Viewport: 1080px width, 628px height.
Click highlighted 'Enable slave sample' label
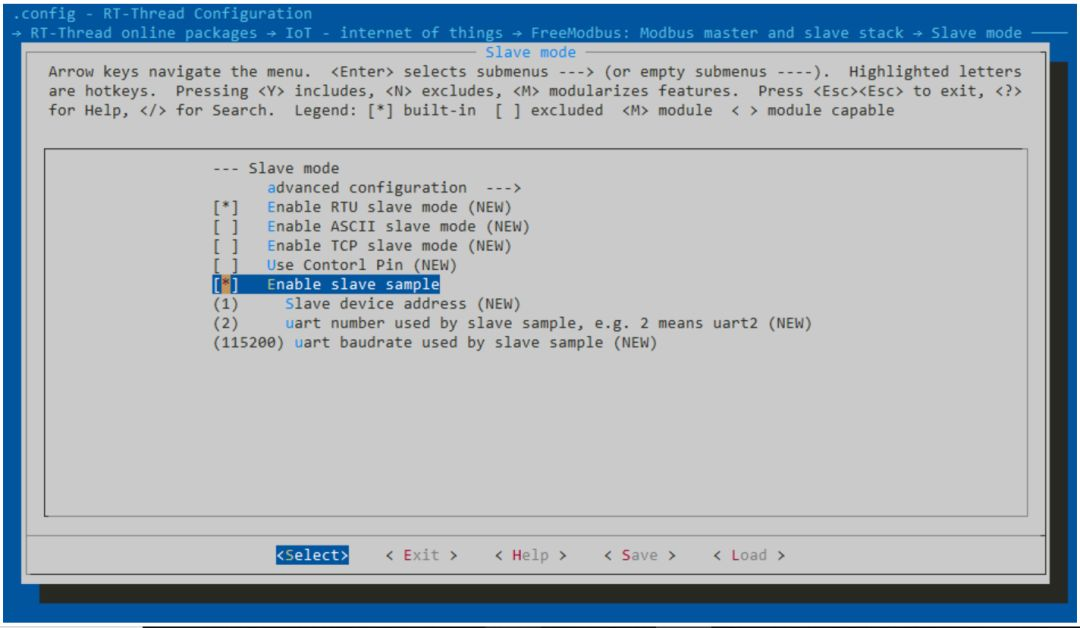pos(353,284)
